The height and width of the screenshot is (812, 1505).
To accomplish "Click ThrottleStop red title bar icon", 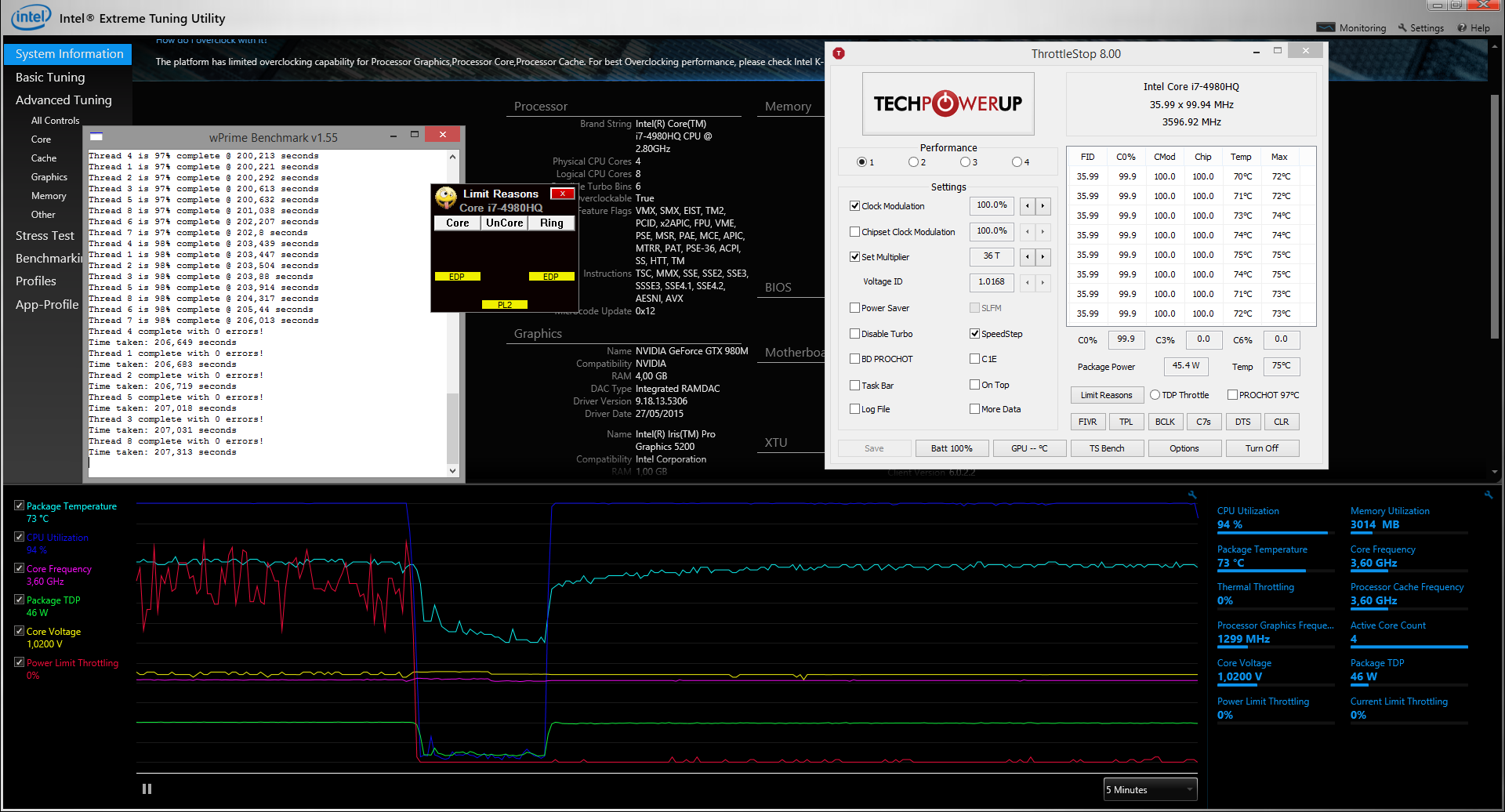I will point(839,53).
